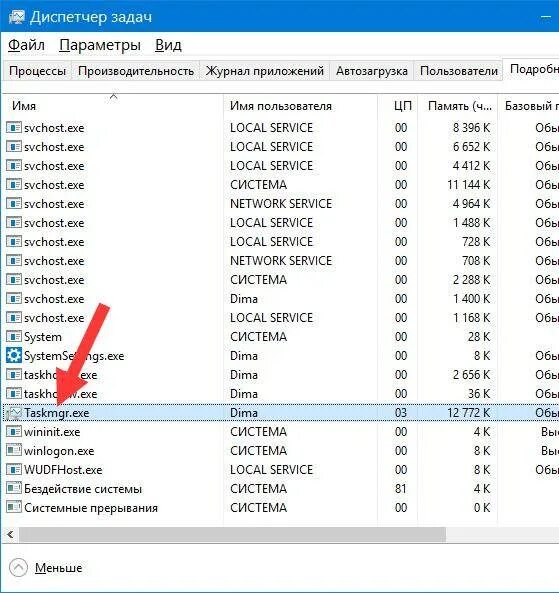
Task: Click the Task Manager title bar icon
Action: pyautogui.click(x=16, y=17)
